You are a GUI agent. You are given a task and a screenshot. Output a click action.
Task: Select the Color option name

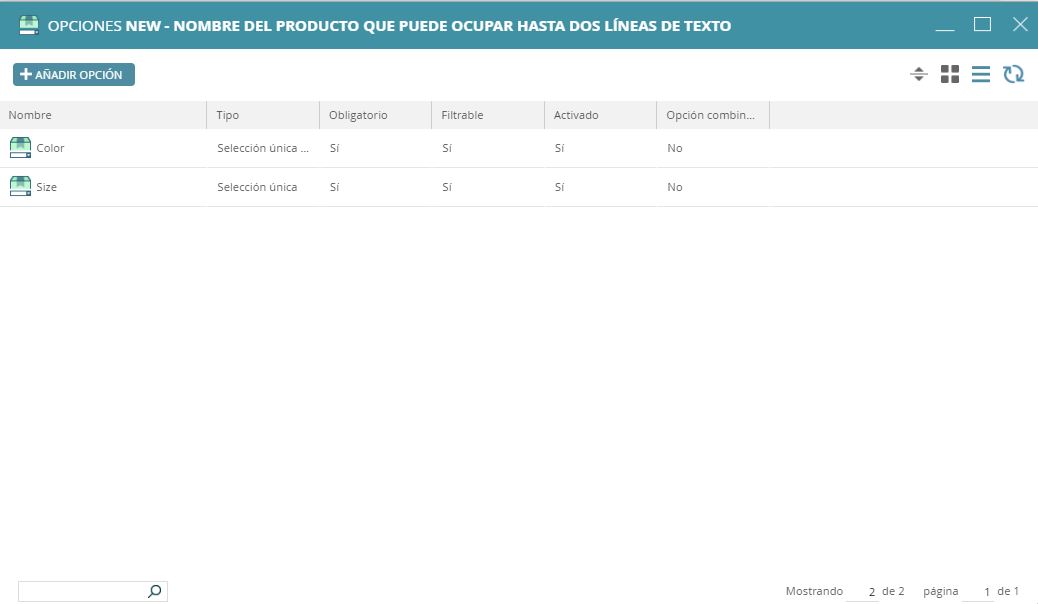(50, 148)
